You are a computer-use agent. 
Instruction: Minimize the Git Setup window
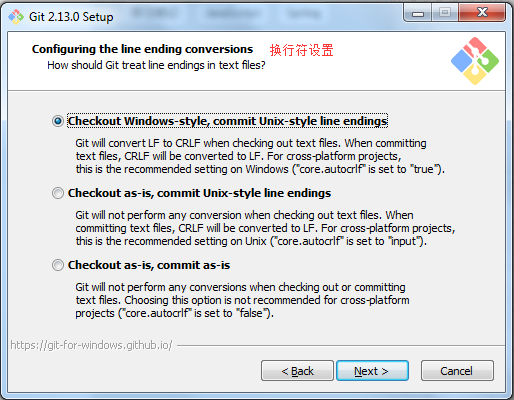(x=418, y=13)
